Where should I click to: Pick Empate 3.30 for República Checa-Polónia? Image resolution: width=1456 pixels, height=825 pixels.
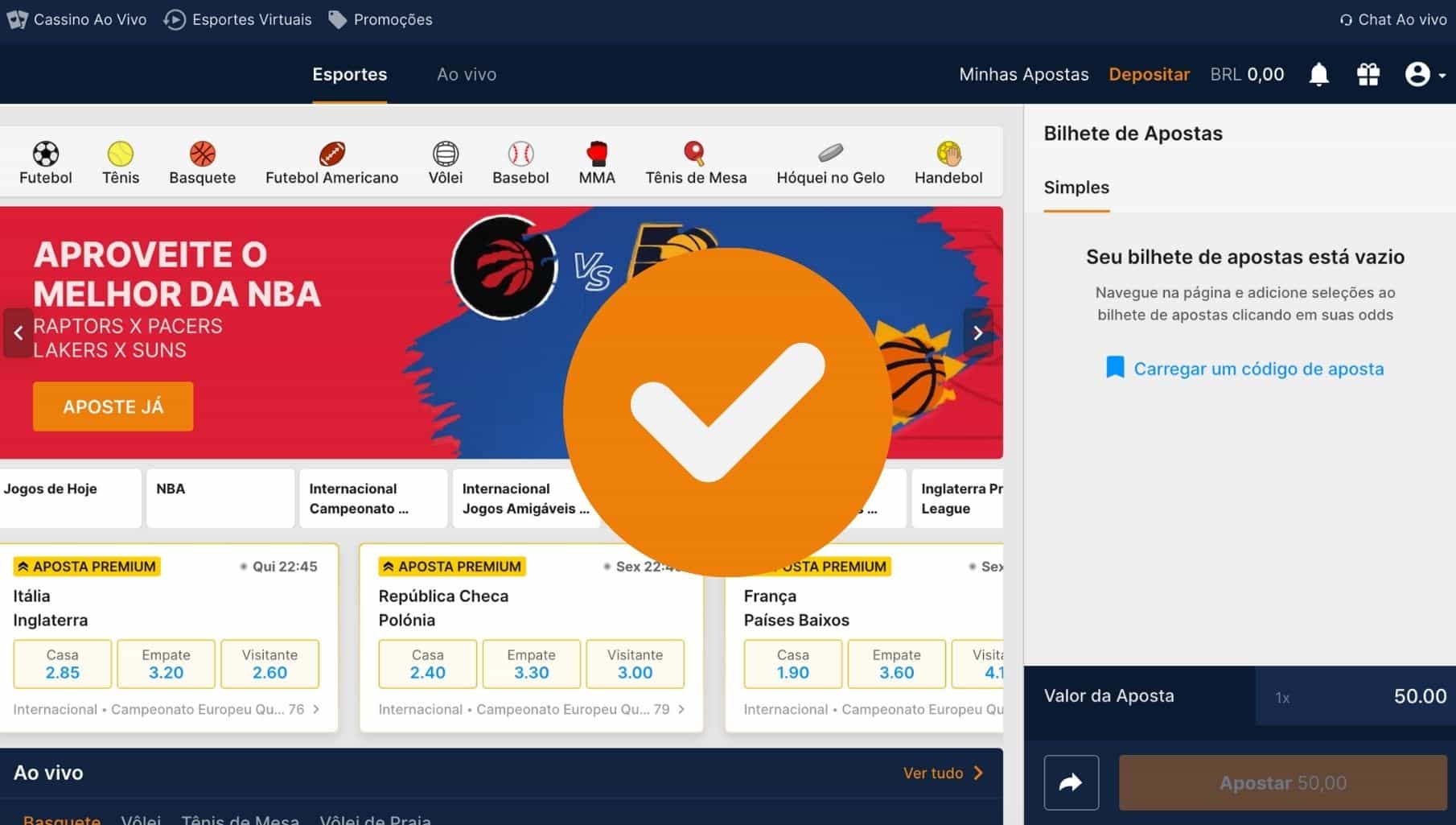(531, 664)
